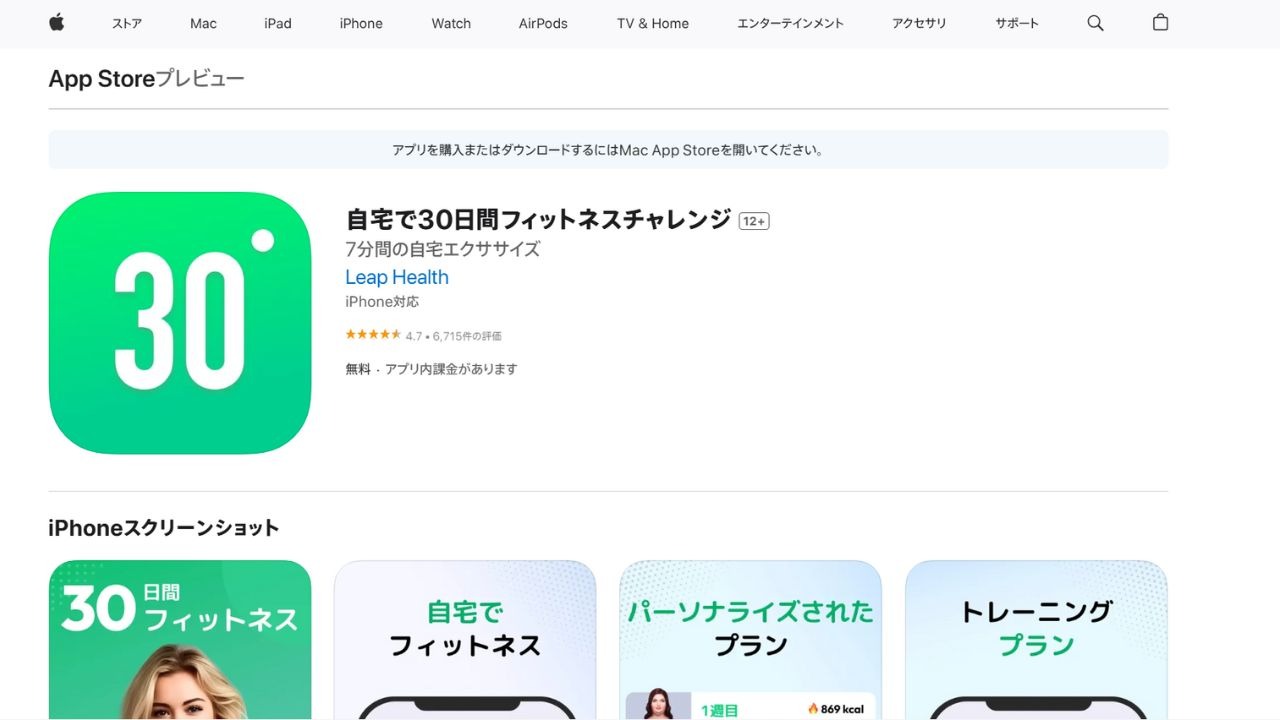Open the トレーニングプラン screenshot thumbnail
1280x720 pixels.
1037,640
